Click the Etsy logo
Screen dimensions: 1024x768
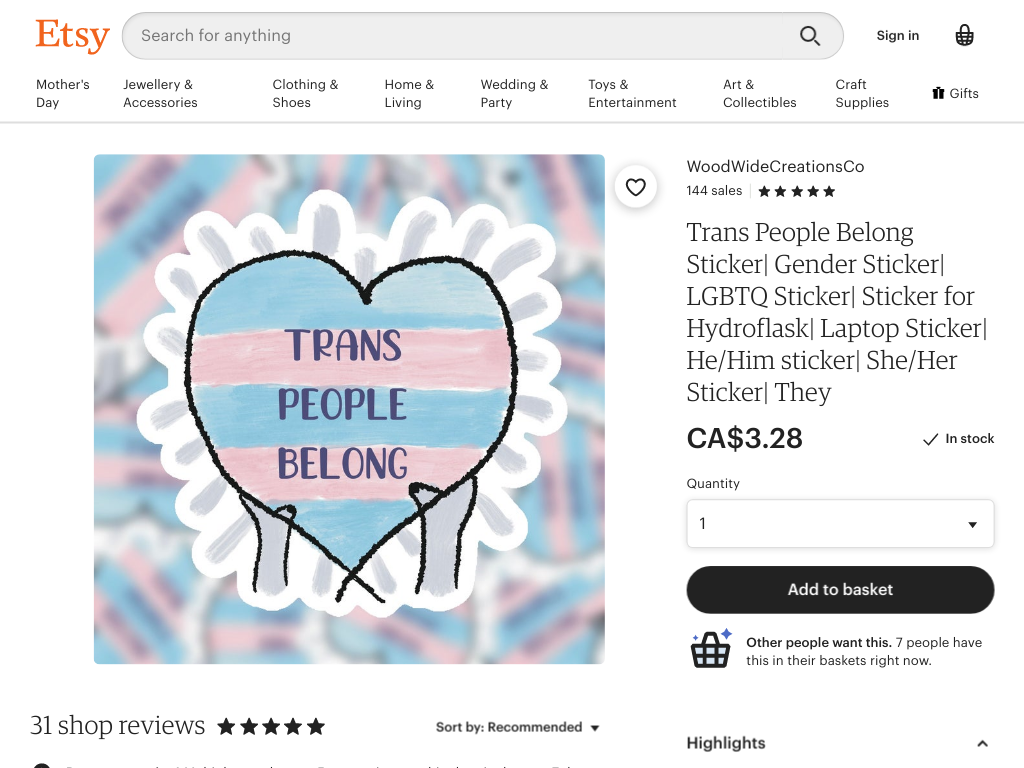[x=72, y=35]
